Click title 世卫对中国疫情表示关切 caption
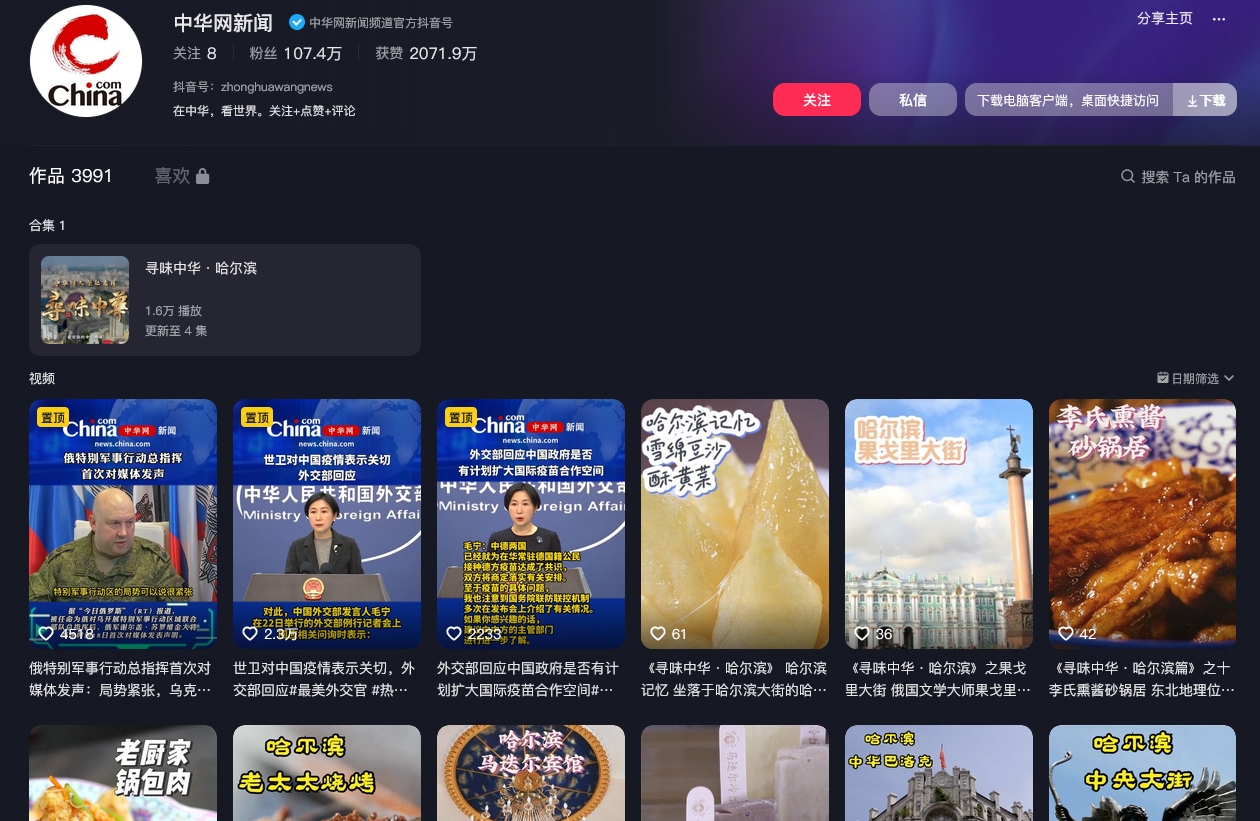The width and height of the screenshot is (1260, 821). click(x=324, y=679)
